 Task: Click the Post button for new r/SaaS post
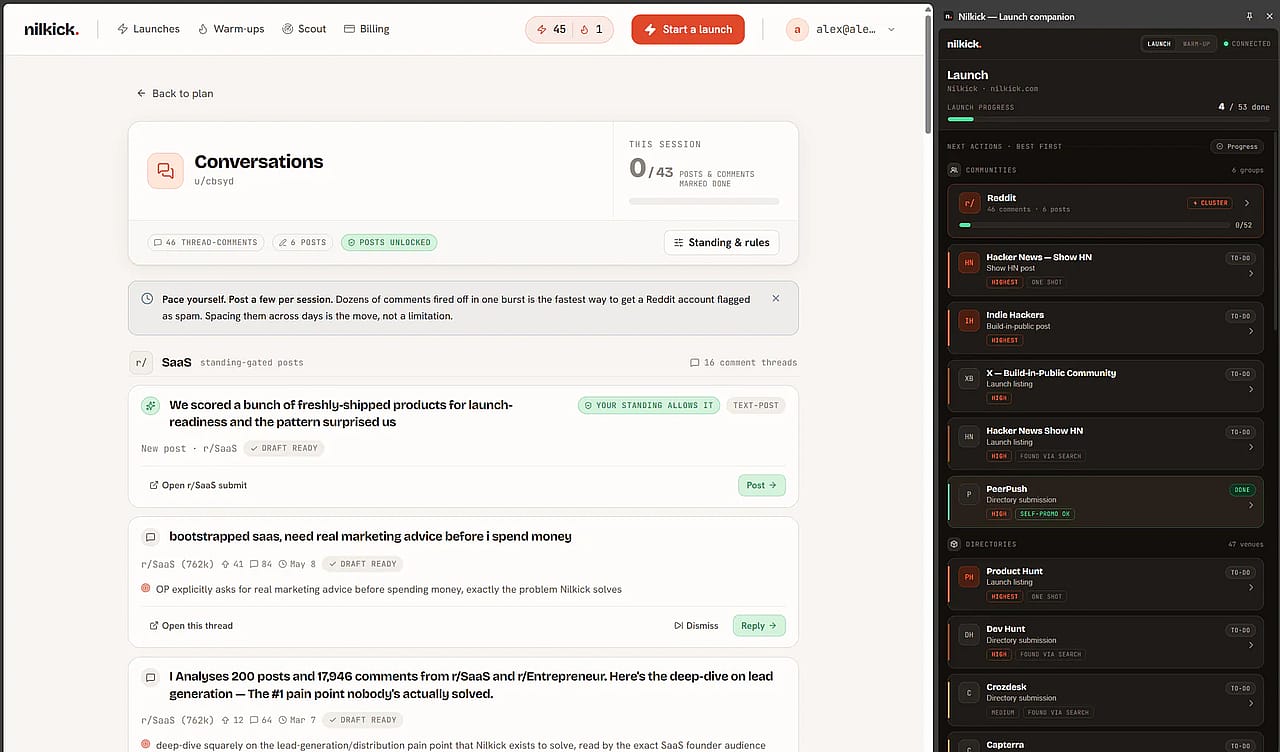762,485
